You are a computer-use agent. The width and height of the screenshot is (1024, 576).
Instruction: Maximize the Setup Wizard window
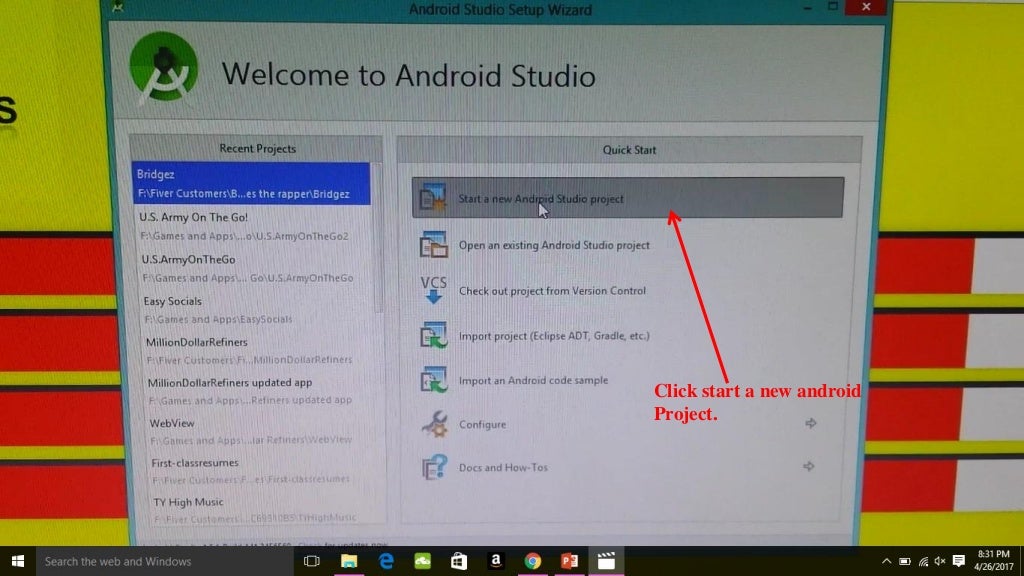coord(833,7)
